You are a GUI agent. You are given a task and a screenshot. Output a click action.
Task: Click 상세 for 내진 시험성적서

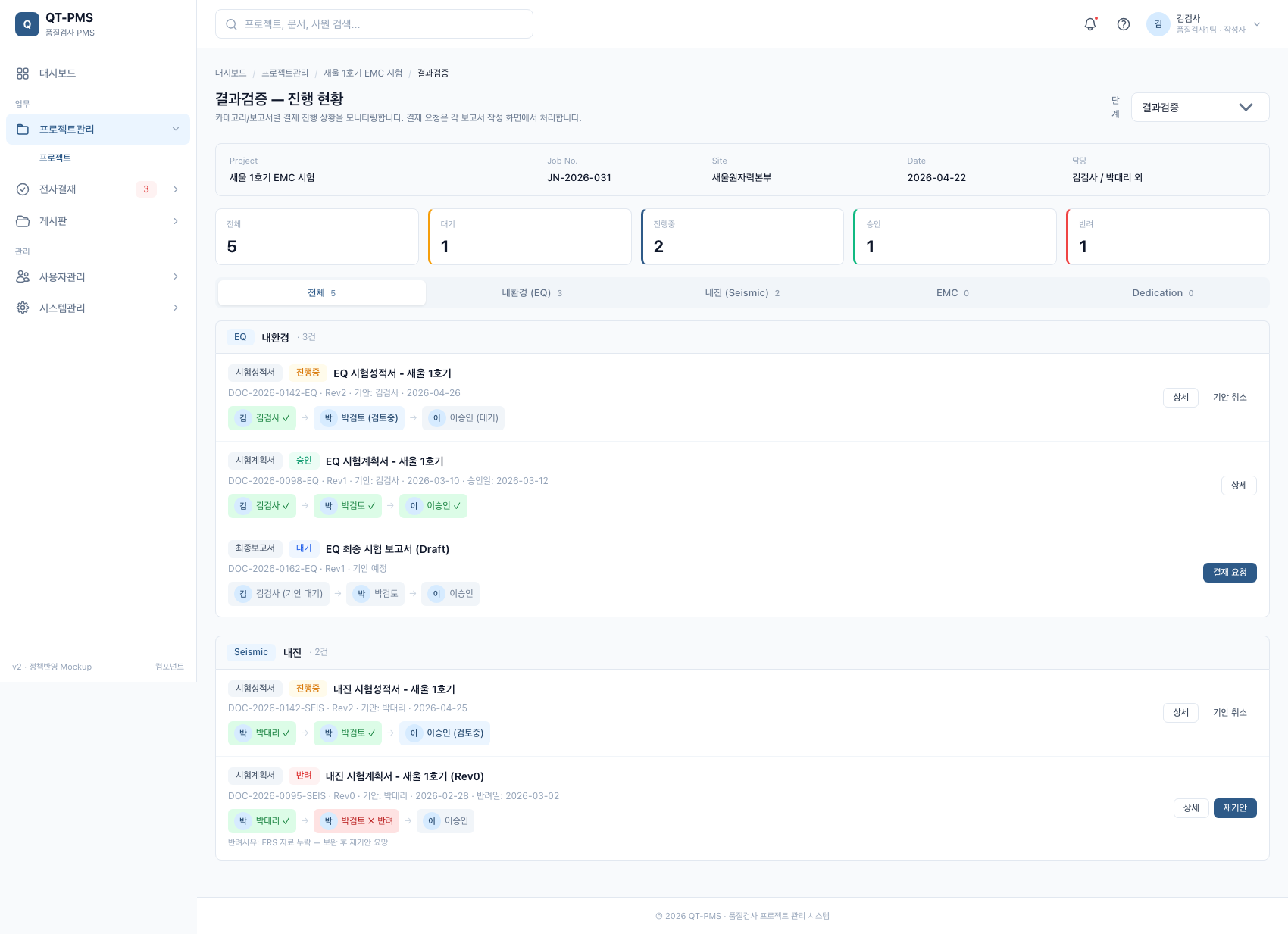[x=1180, y=713]
